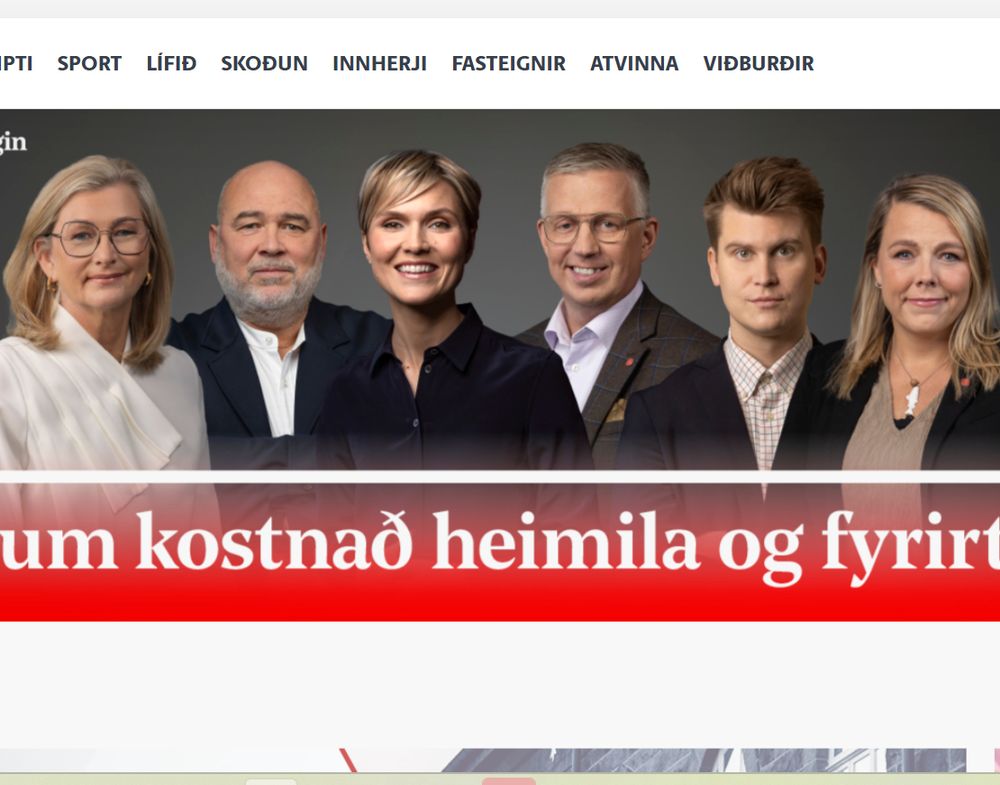This screenshot has height=785, width=1000.
Task: Click the word 'heimila' in the red headline
Action: point(566,539)
